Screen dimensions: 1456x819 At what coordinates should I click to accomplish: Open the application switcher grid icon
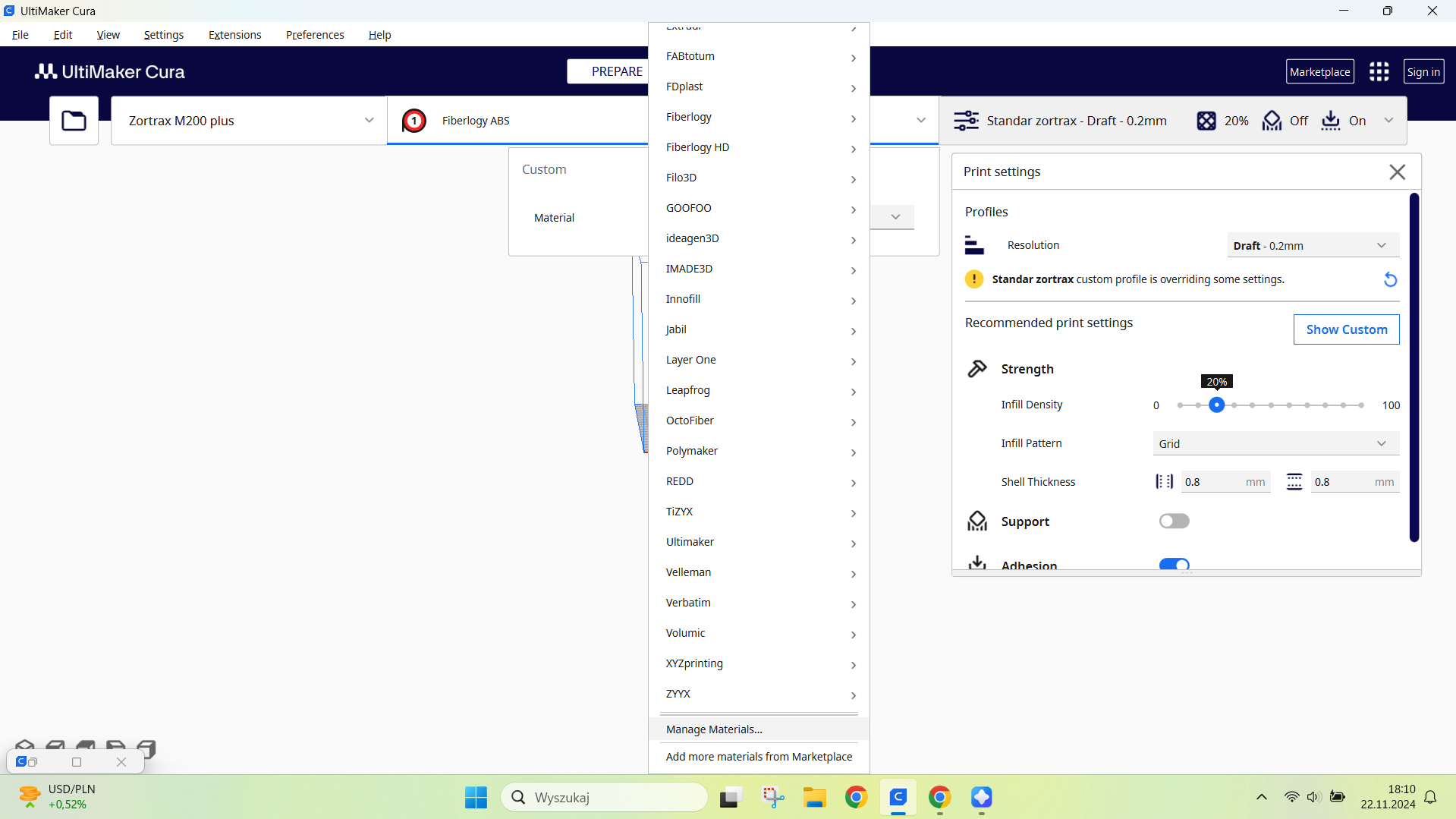tap(1379, 71)
